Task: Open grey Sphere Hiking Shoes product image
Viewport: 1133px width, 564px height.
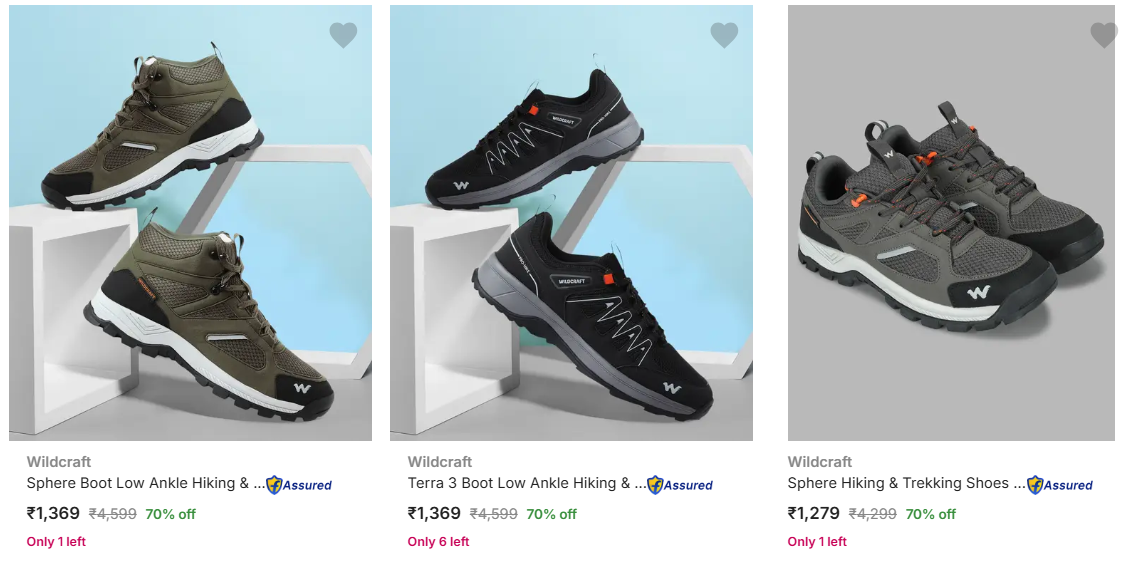Action: tap(951, 223)
